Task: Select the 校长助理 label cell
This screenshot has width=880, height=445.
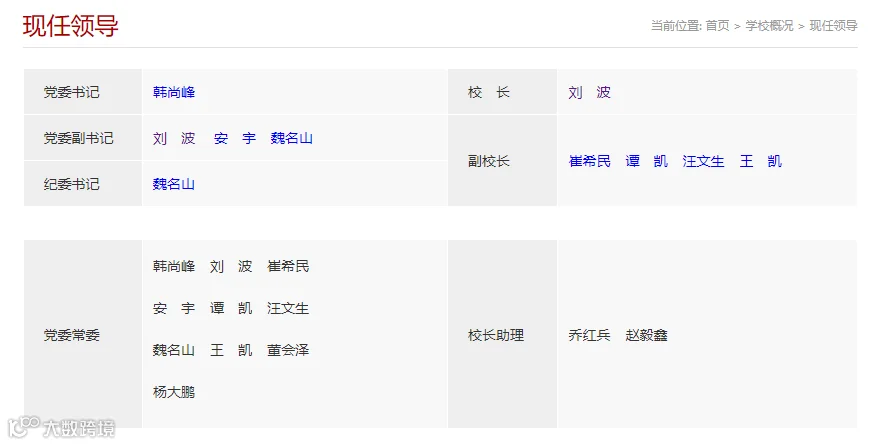Action: pyautogui.click(x=502, y=334)
